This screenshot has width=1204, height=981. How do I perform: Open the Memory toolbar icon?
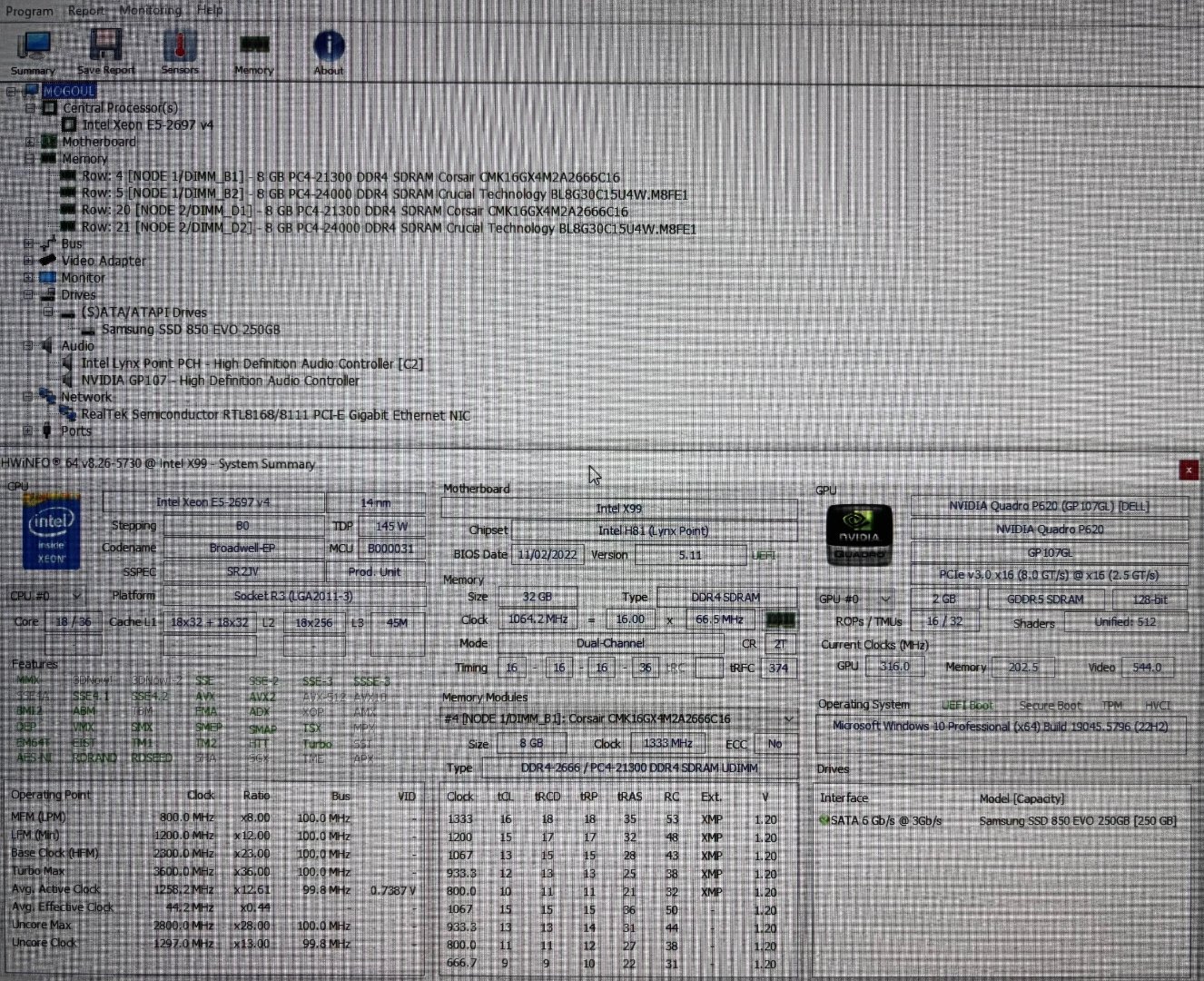254,52
